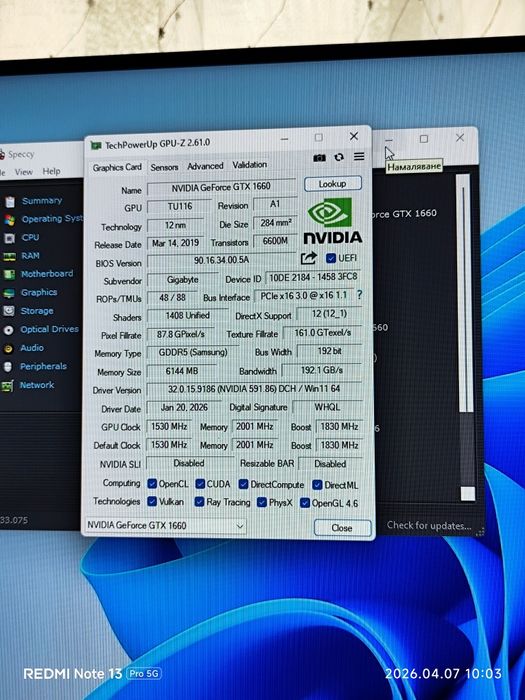Viewport: 525px width, 700px height.
Task: Toggle the CUDA checkbox
Action: click(200, 483)
